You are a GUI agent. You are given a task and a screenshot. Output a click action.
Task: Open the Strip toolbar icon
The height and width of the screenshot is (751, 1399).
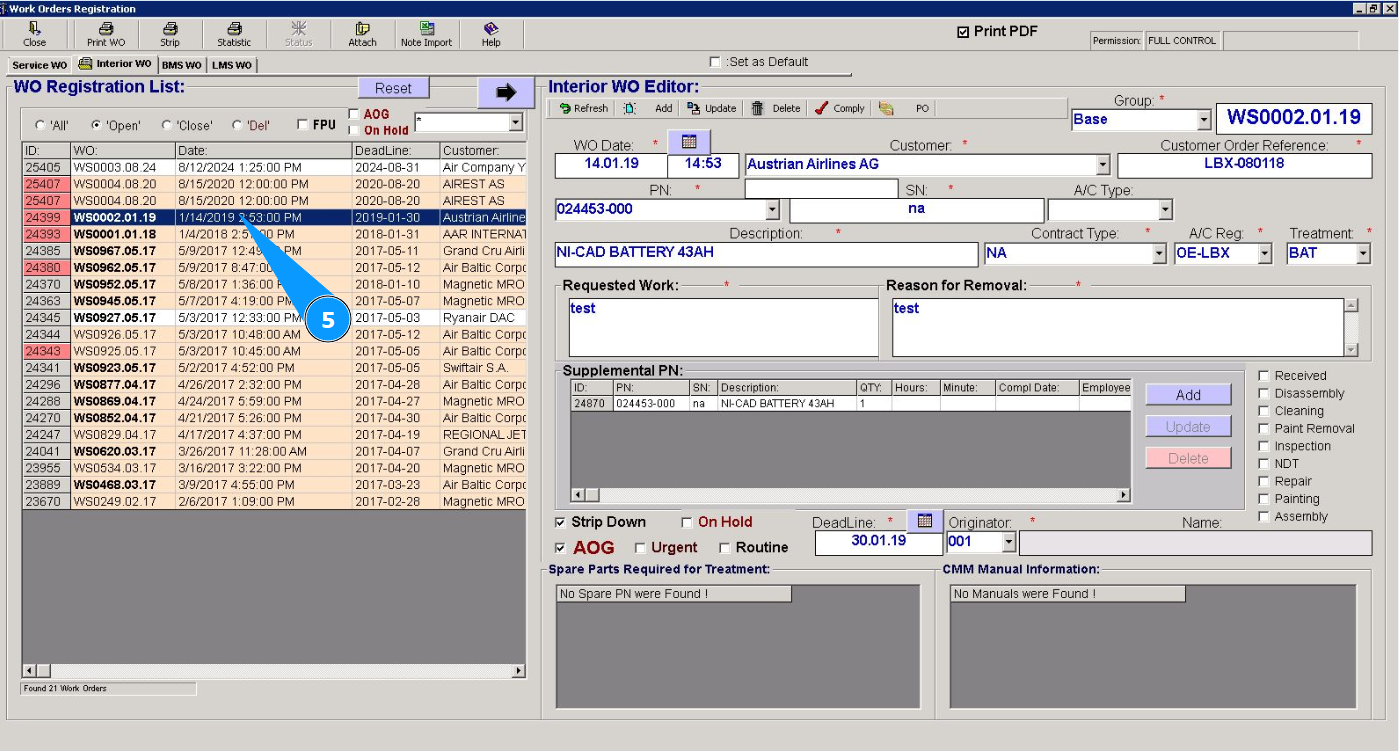click(170, 33)
